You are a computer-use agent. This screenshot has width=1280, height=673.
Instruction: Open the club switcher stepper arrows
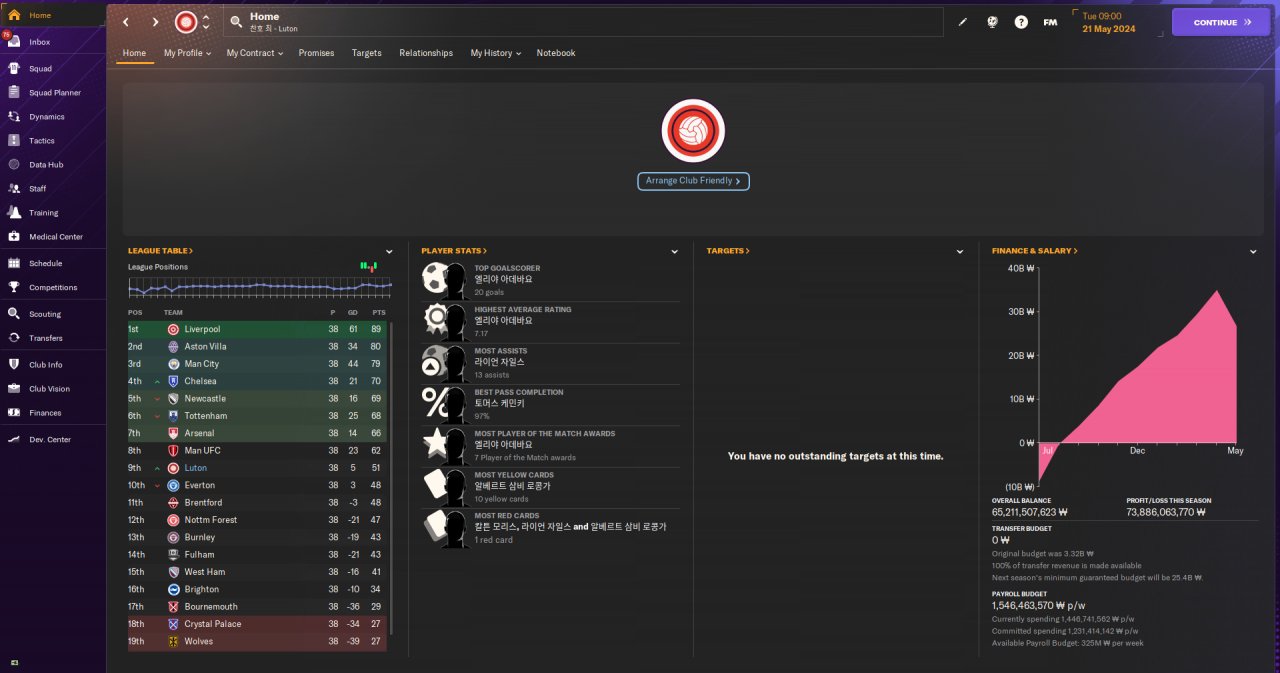coord(206,22)
